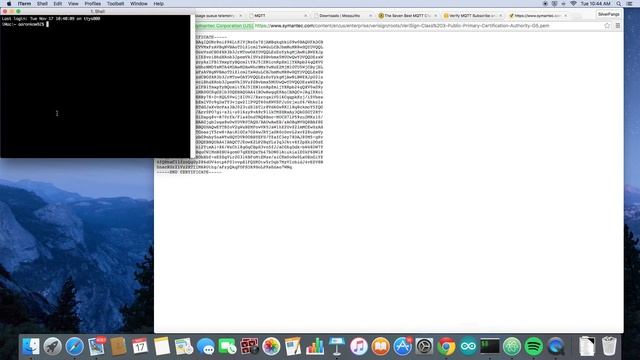Close the Seven Best MQTT tab
The width and height of the screenshot is (640, 360).
tap(436, 16)
